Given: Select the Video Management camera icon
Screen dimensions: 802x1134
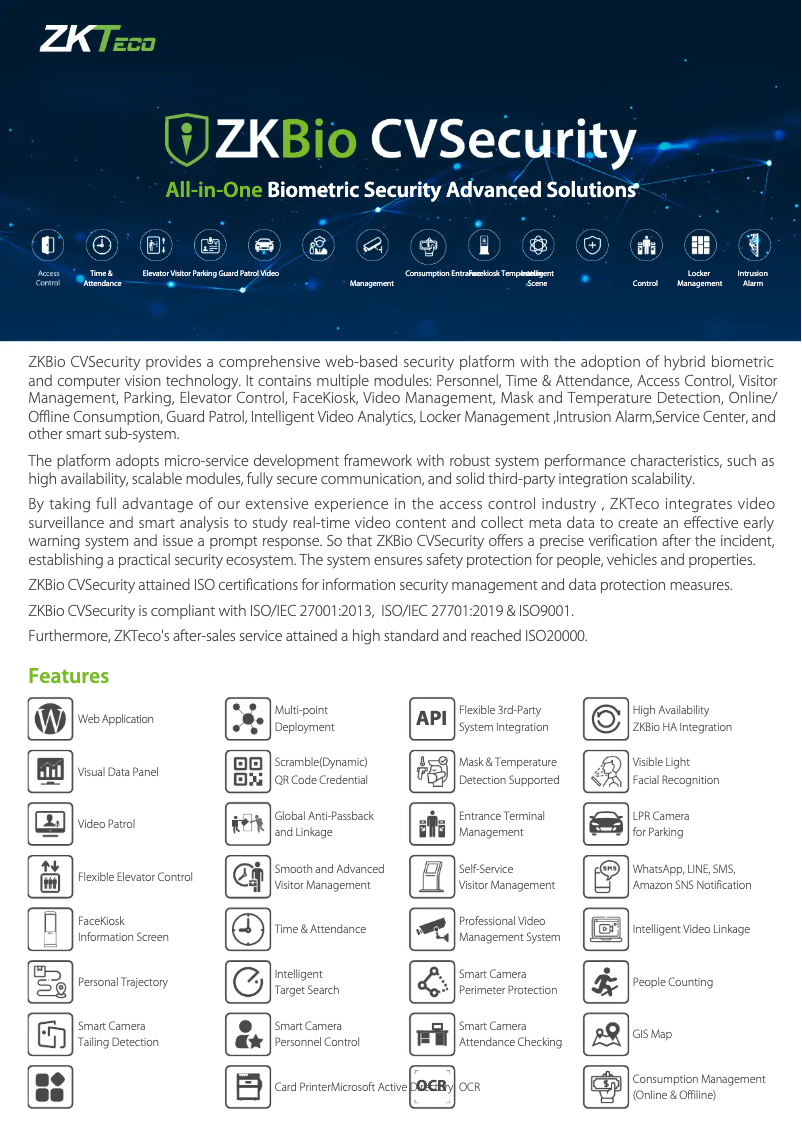Looking at the screenshot, I should (x=372, y=244).
